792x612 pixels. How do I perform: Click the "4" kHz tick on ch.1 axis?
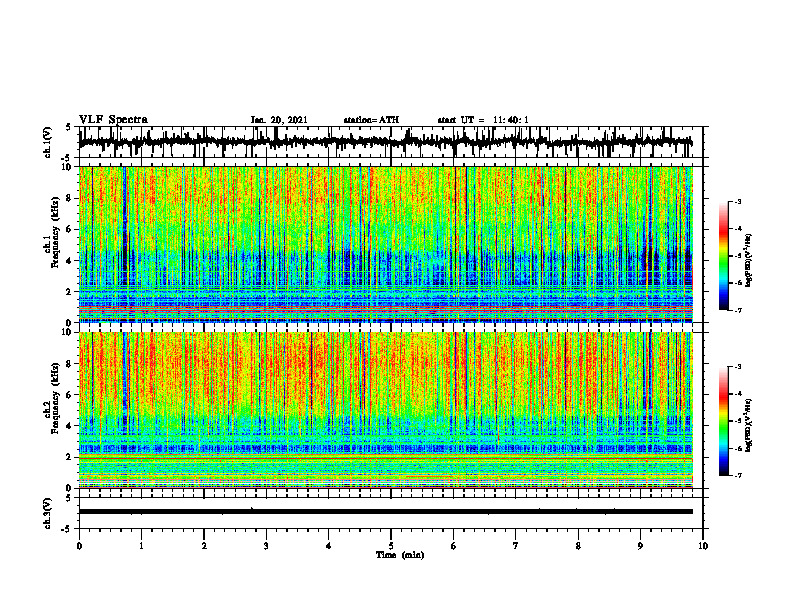(x=69, y=261)
